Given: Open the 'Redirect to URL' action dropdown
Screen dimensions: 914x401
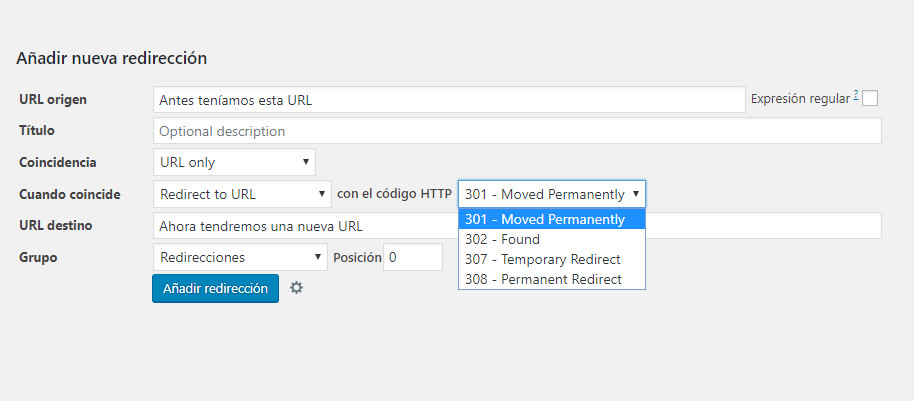Looking at the screenshot, I should pos(242,194).
